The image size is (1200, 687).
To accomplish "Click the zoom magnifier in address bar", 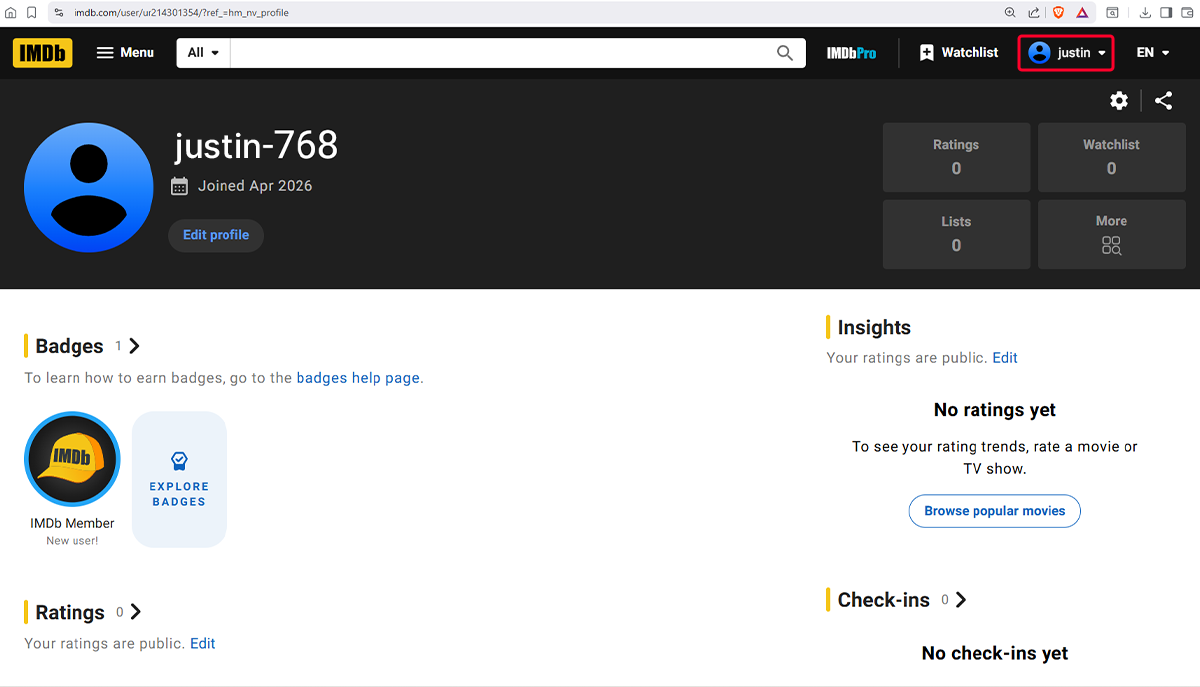I will point(1010,12).
